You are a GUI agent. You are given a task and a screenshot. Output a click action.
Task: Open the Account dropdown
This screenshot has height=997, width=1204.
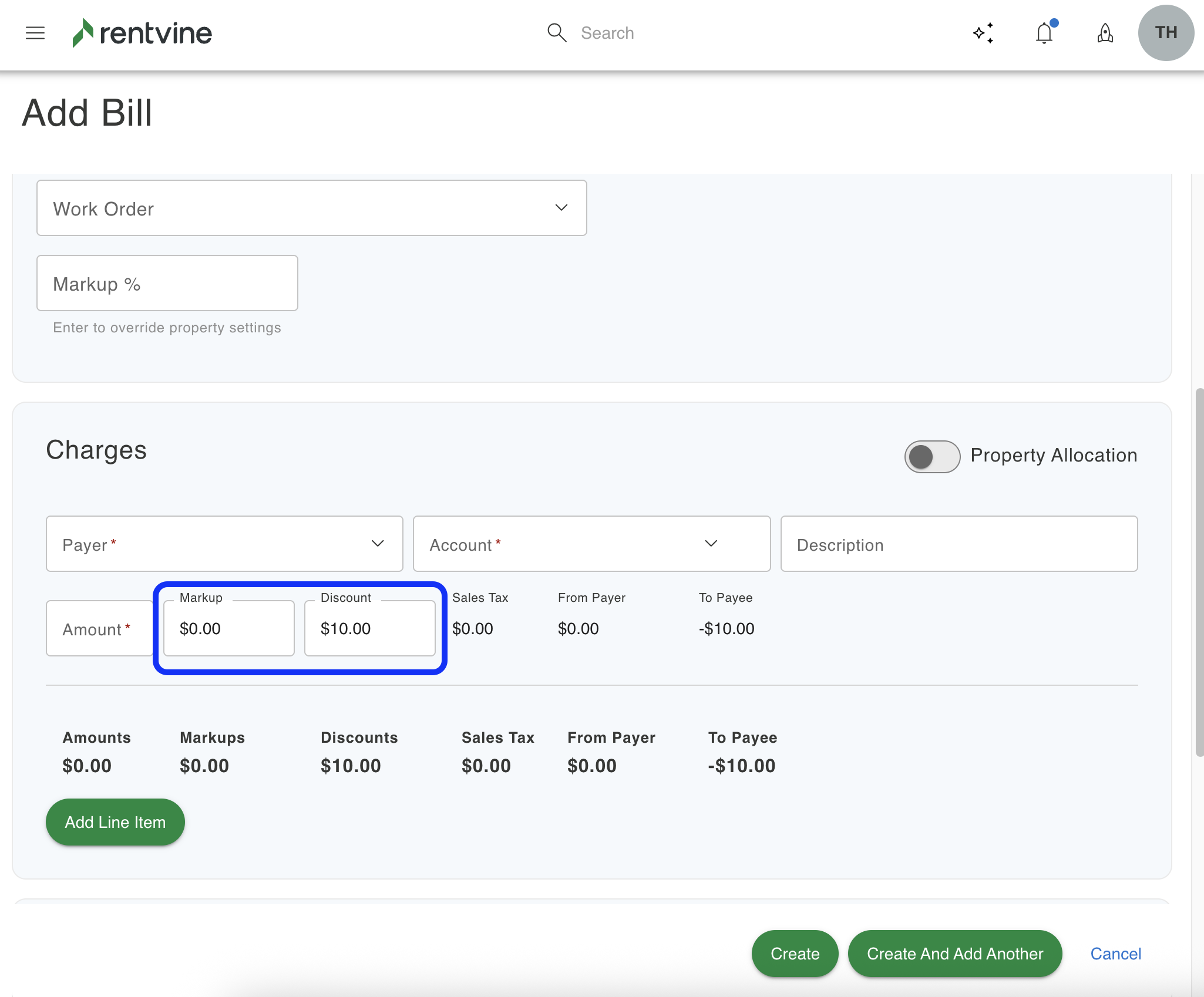(591, 544)
